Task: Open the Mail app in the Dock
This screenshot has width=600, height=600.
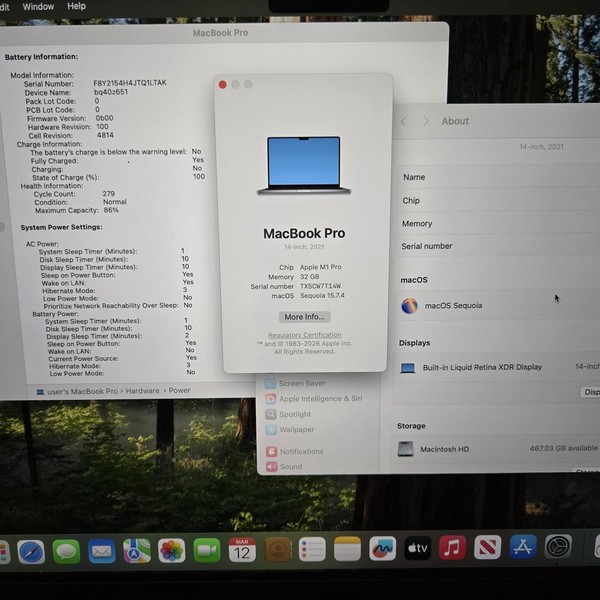Action: pos(101,551)
